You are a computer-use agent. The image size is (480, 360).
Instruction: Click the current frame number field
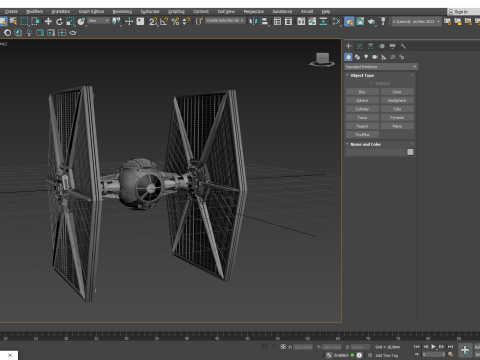point(434,355)
